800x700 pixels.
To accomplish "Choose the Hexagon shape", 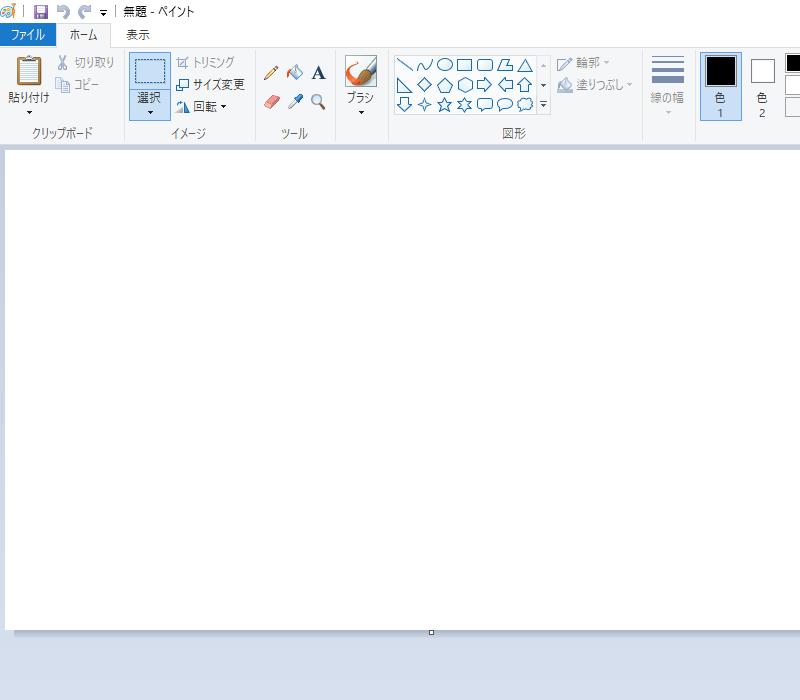I will (465, 85).
